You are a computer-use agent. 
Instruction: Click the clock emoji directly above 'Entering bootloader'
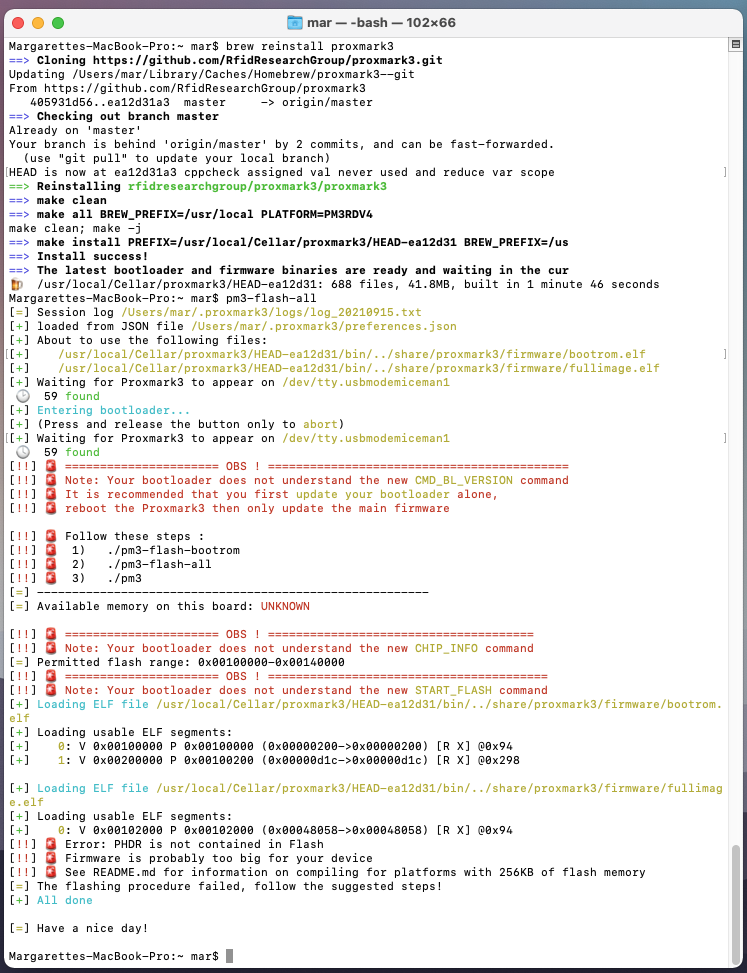(22, 396)
